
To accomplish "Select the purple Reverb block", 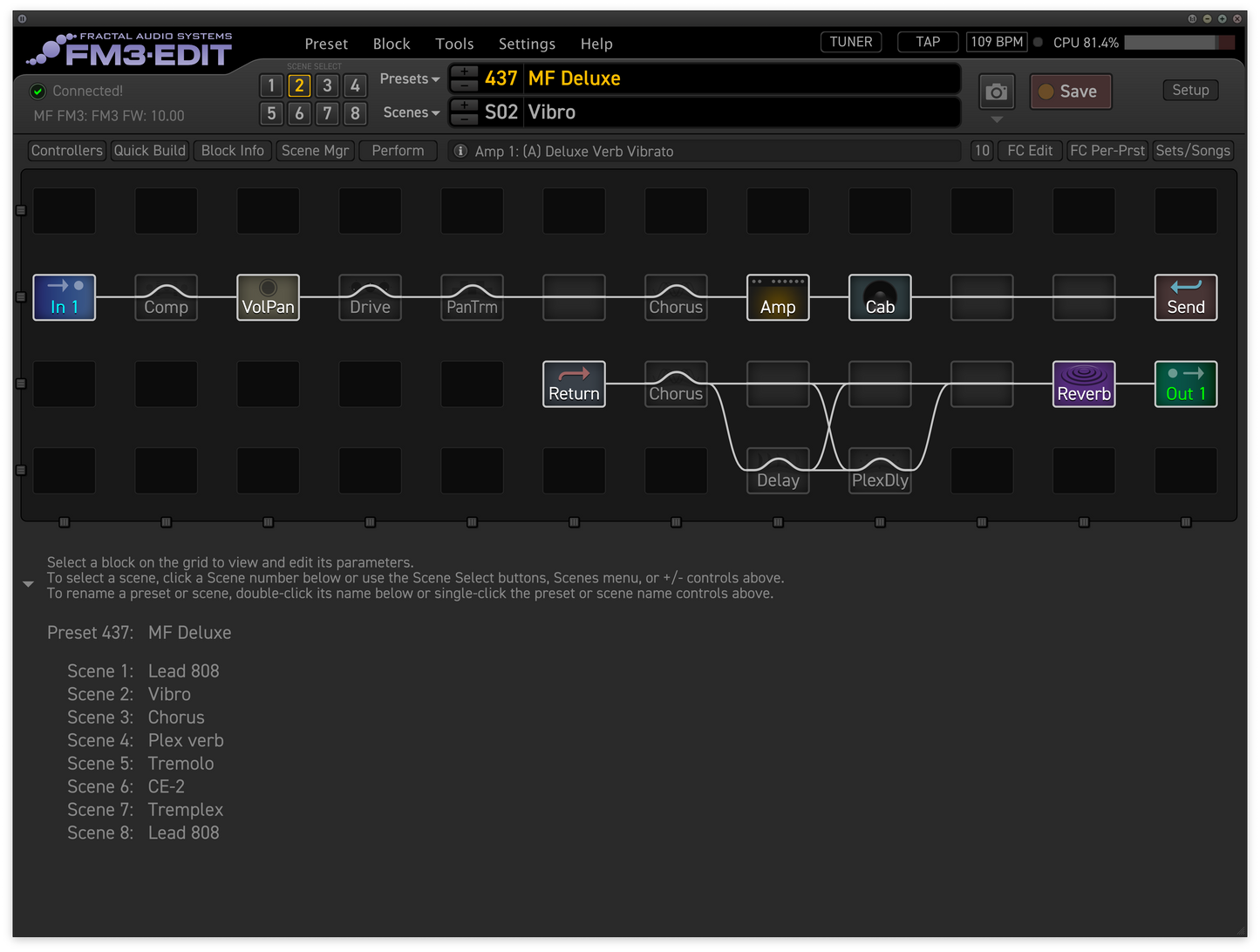I will click(1083, 384).
